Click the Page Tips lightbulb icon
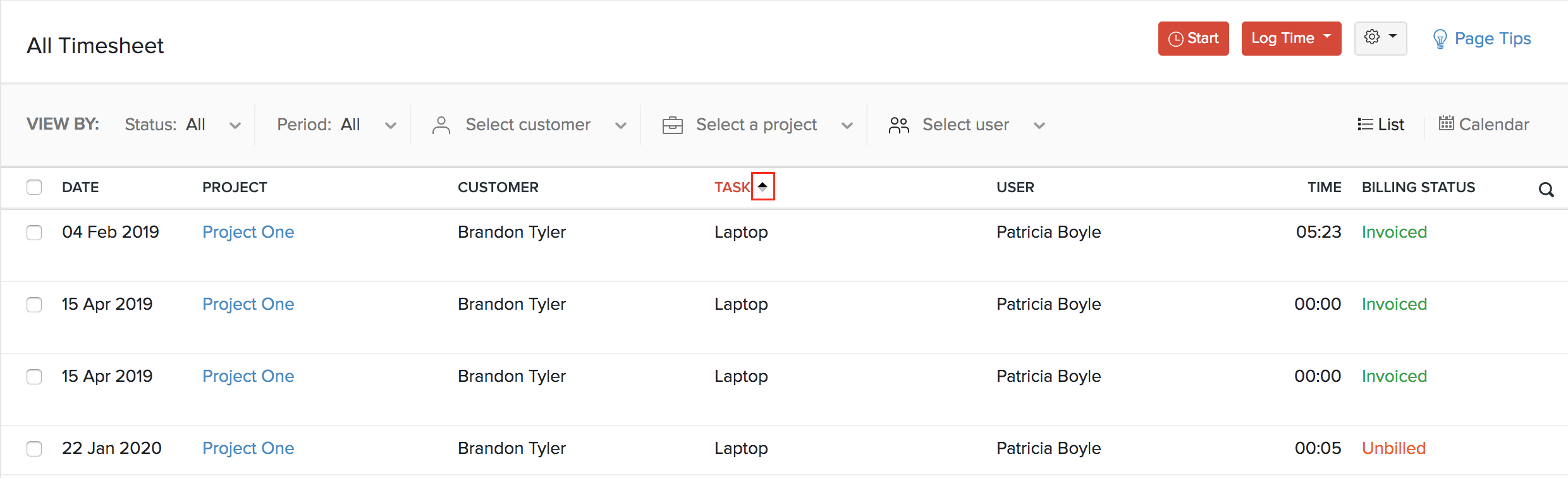1568x478 pixels. point(1440,39)
